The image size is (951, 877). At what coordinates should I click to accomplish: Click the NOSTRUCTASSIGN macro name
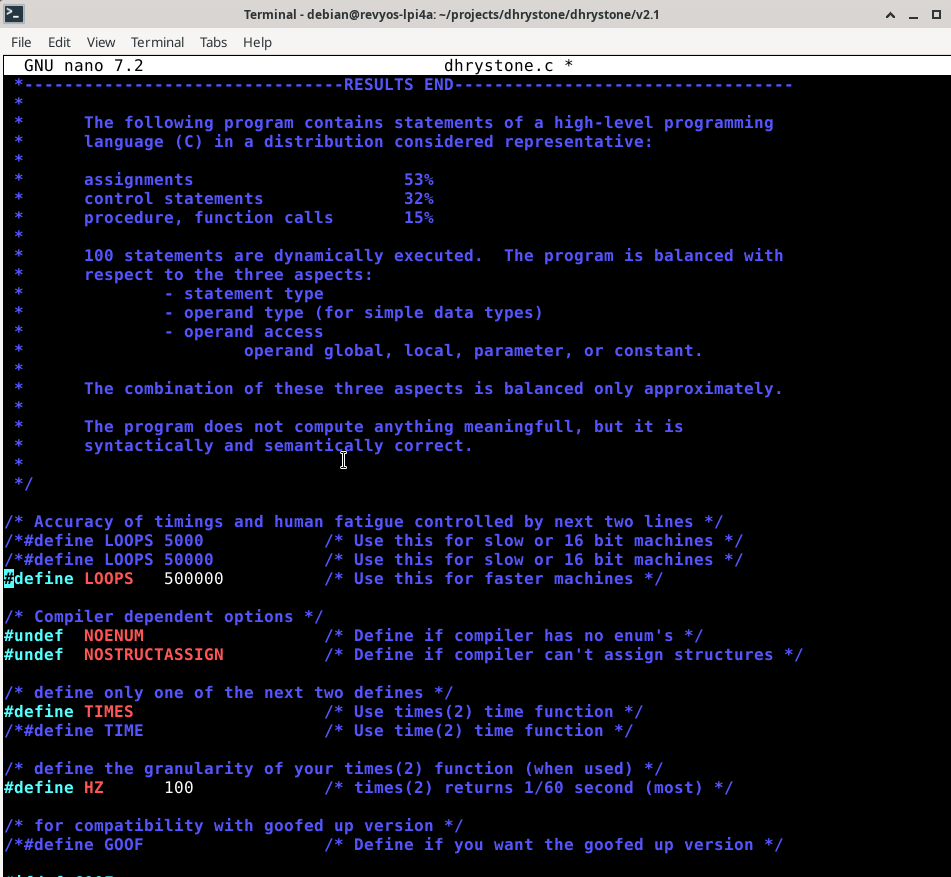pos(153,655)
